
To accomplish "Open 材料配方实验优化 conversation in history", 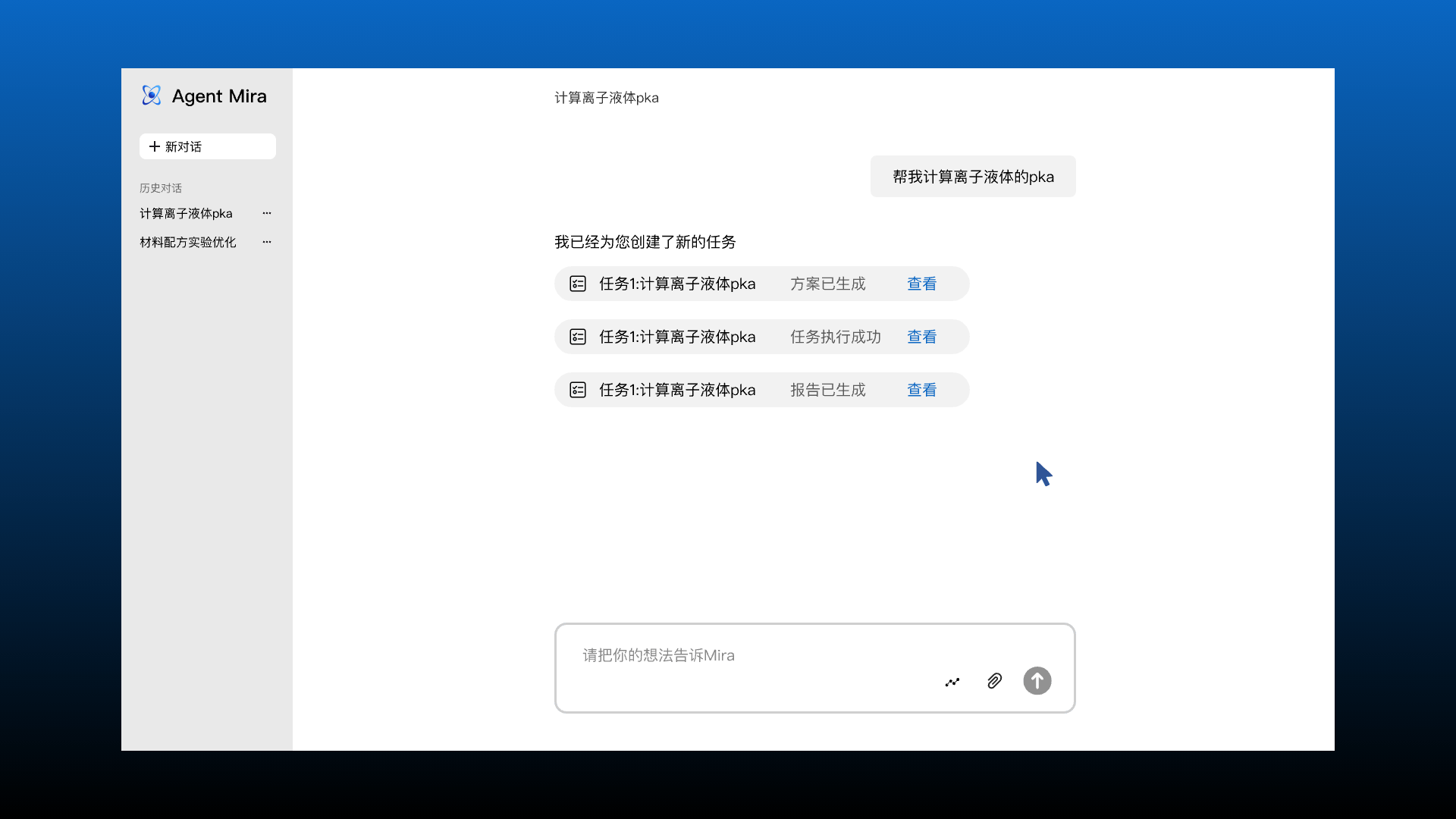I will 187,243.
